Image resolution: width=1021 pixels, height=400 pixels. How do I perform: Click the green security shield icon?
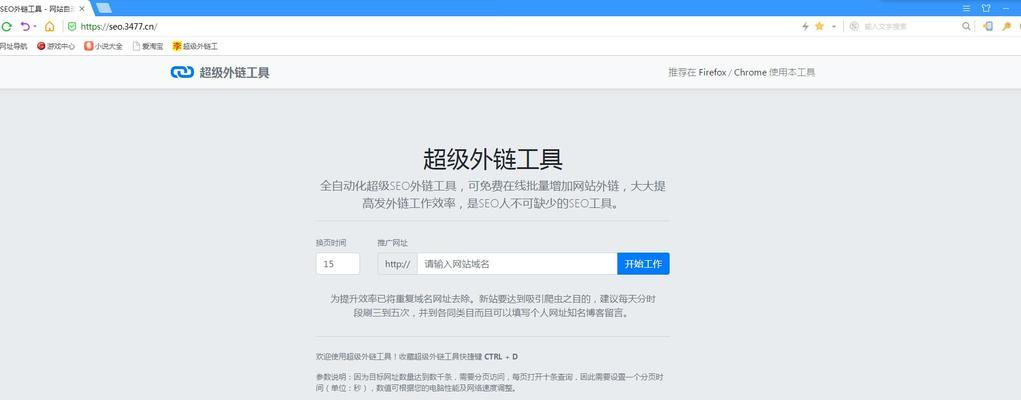(x=72, y=27)
